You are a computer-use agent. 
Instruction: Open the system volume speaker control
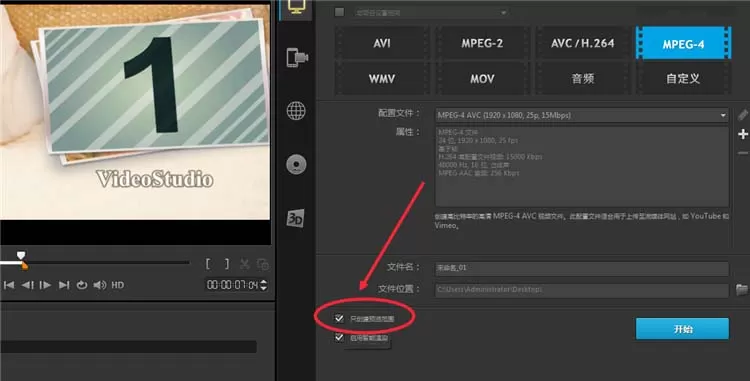pos(99,285)
